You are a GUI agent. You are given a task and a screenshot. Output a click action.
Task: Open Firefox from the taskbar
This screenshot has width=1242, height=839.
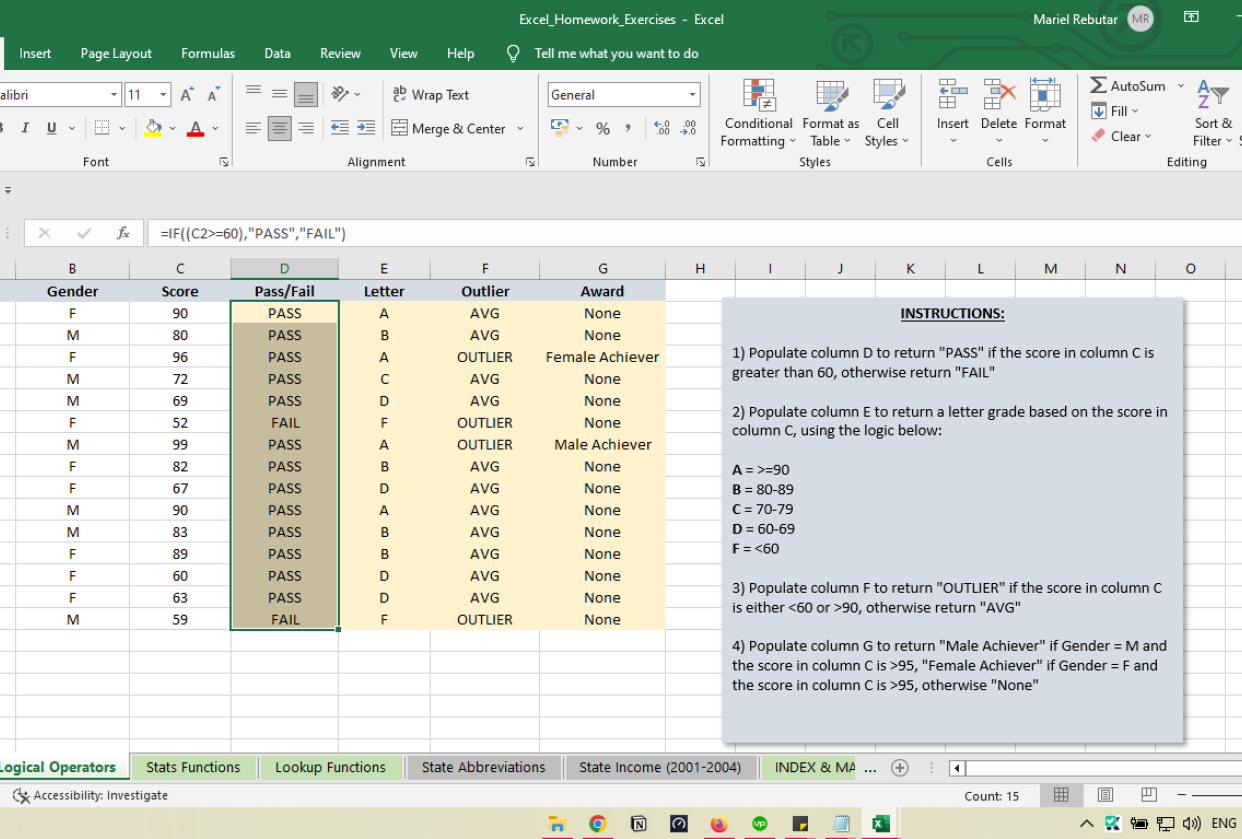718,824
